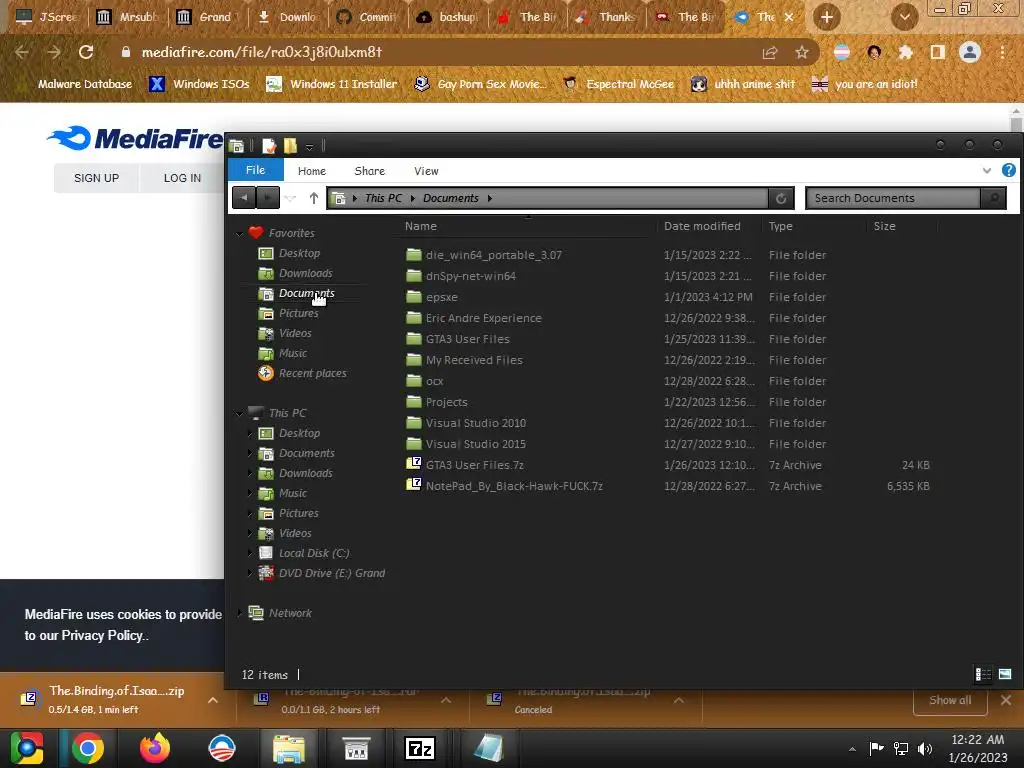This screenshot has width=1024, height=768.
Task: Open a new Chrome tab
Action: click(827, 17)
